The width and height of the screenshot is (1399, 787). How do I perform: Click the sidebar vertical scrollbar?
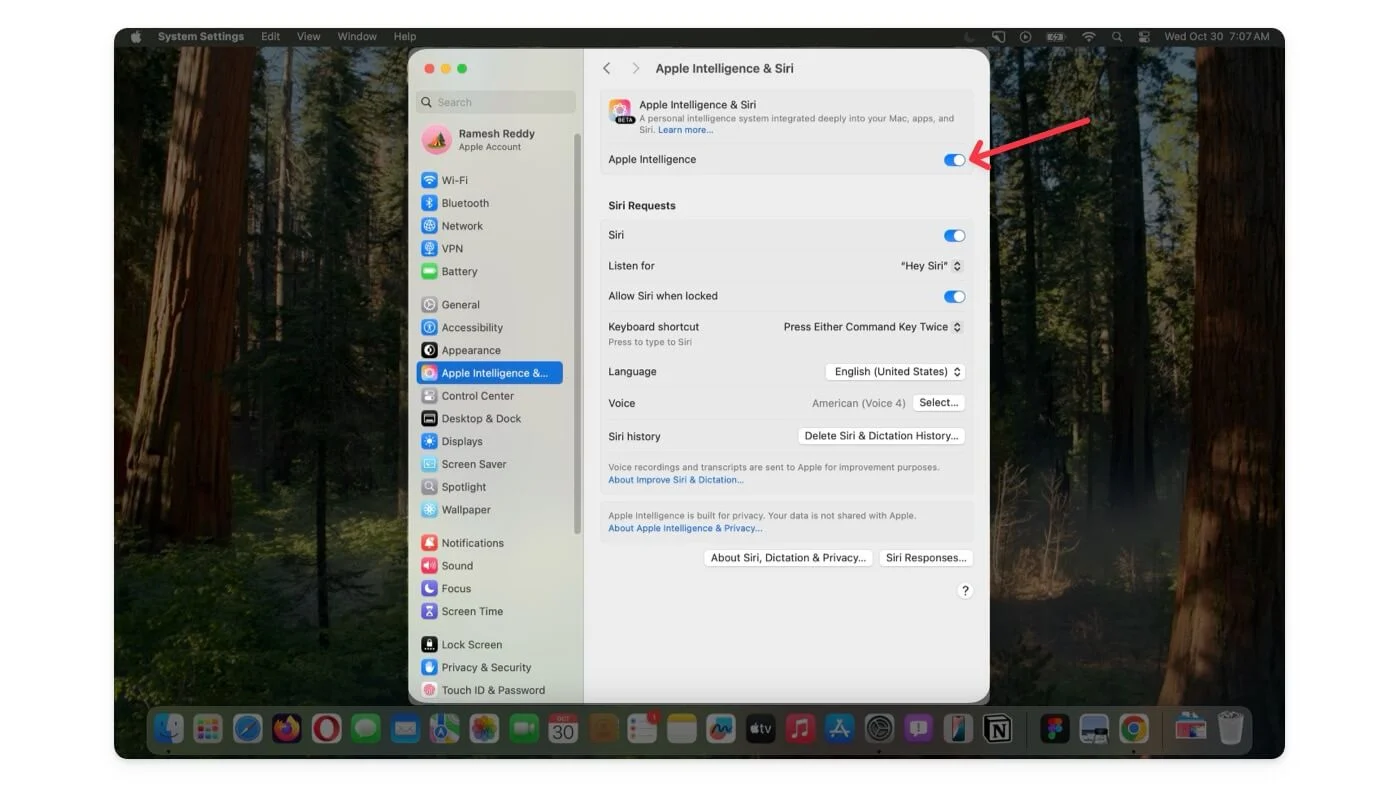pos(577,333)
